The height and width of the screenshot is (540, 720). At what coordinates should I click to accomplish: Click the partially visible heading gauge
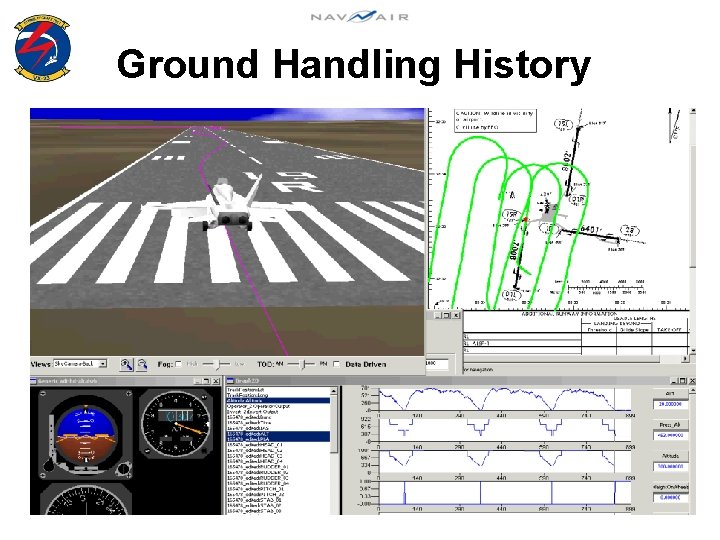click(x=85, y=500)
